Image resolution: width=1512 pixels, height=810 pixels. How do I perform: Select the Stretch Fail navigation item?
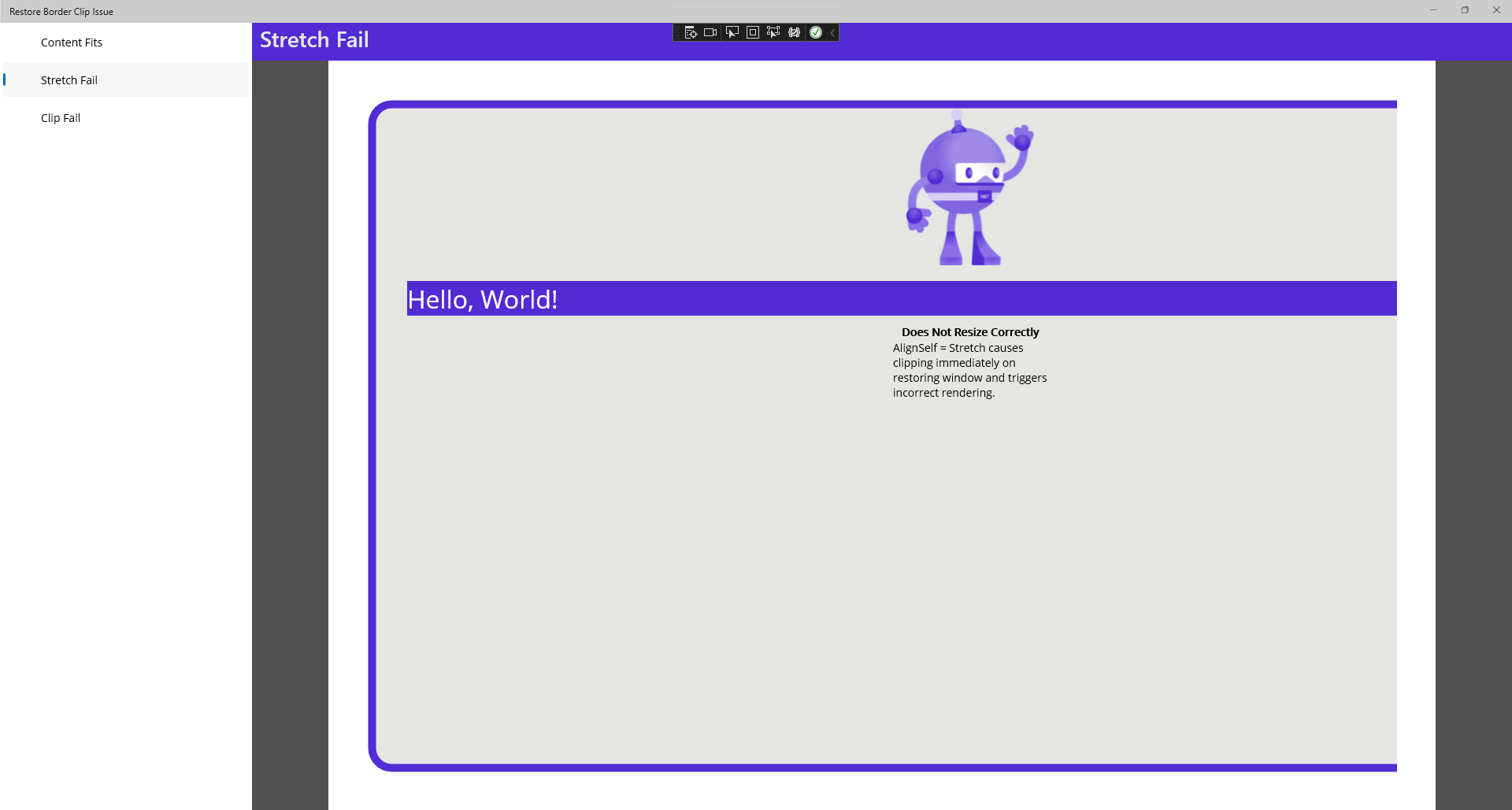point(69,80)
